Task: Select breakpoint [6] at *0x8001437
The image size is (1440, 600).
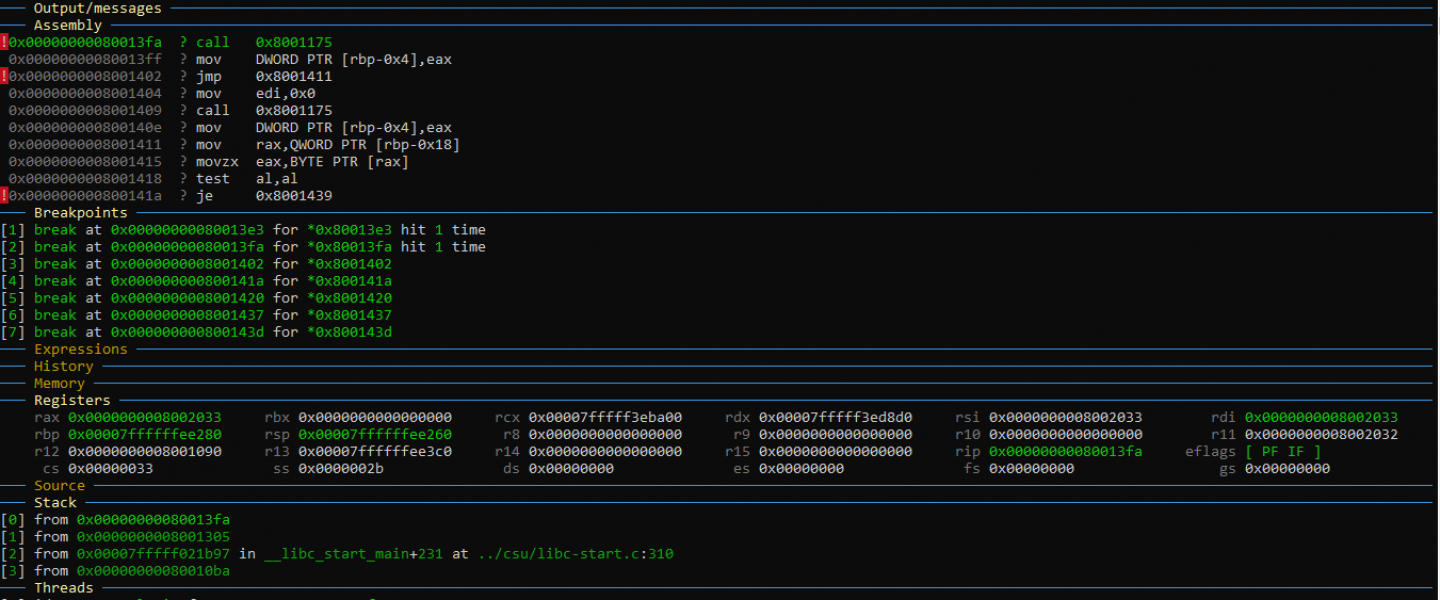Action: 196,315
